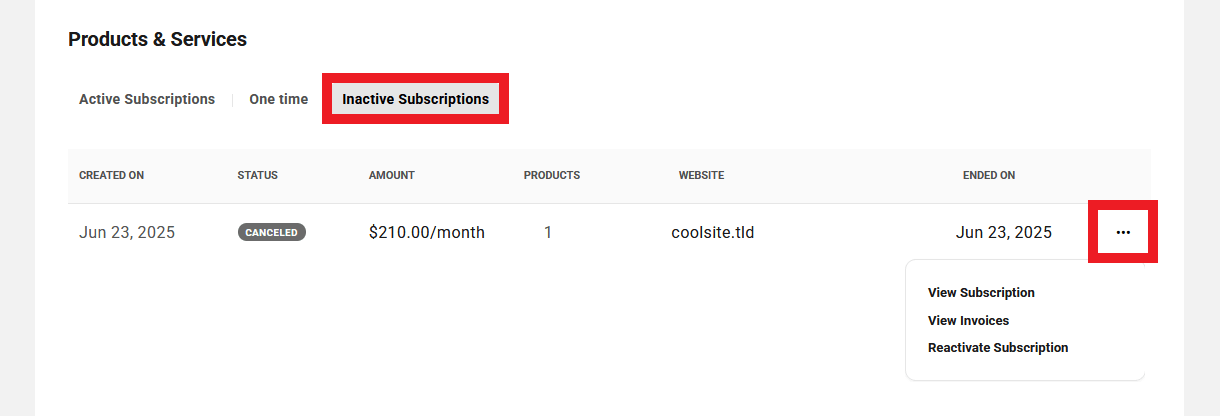Switch to the Active Subscriptions tab

tap(147, 99)
